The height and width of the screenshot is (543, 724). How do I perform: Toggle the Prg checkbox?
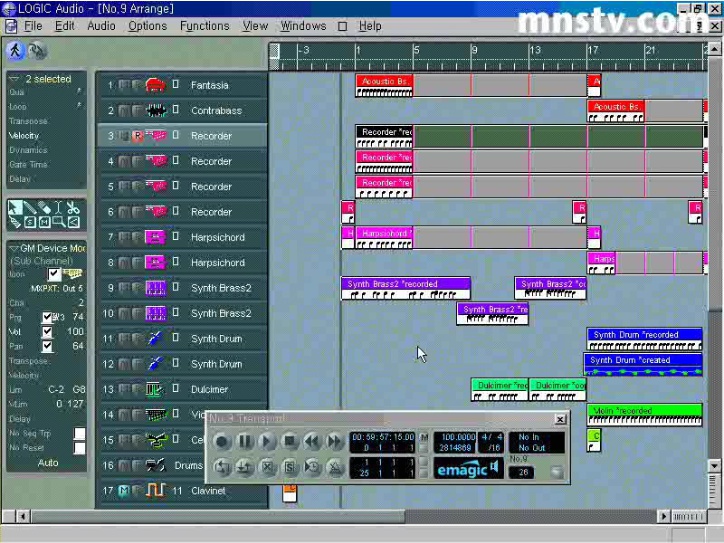(47, 317)
